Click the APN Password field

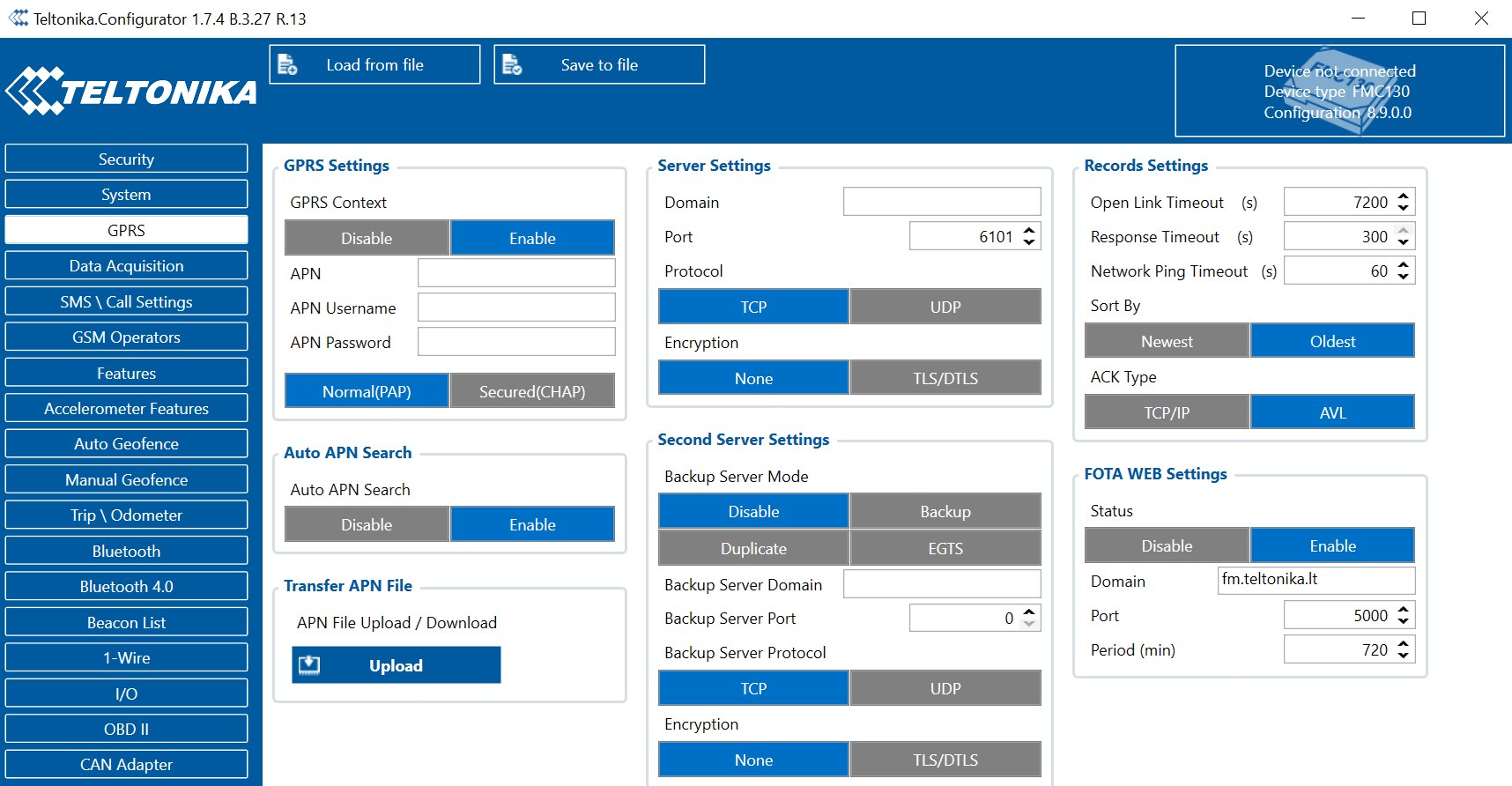point(516,342)
